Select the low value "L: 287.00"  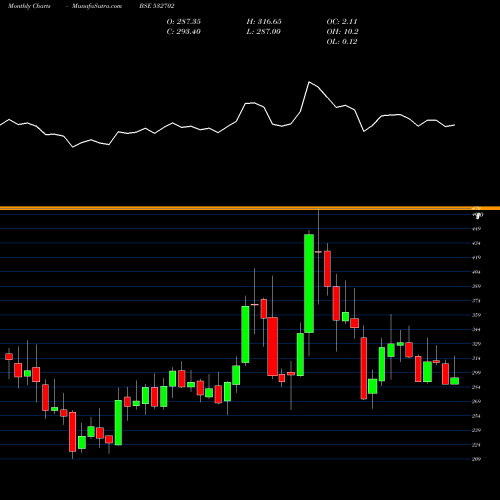264,32
